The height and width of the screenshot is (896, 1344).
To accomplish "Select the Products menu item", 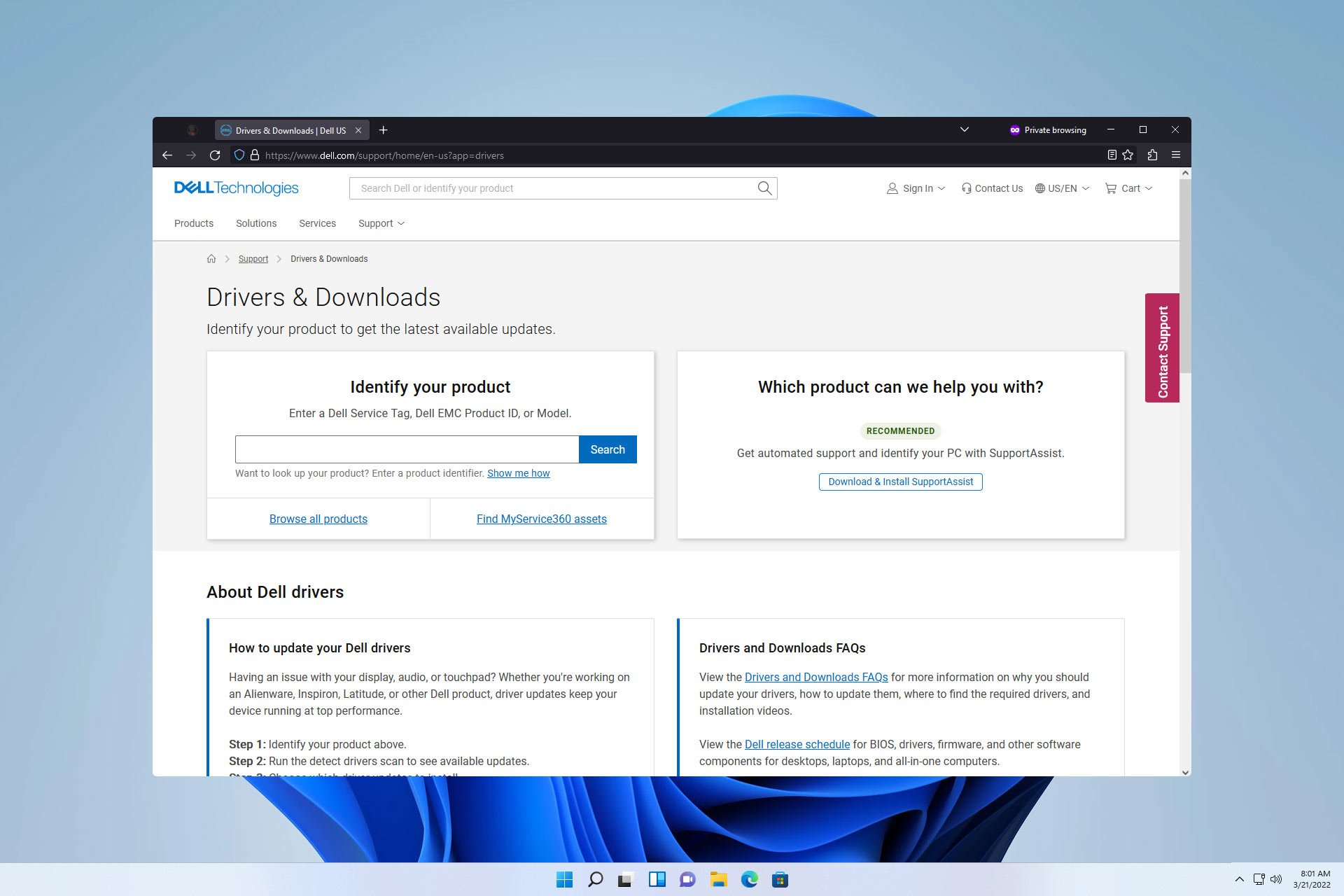I will click(193, 223).
